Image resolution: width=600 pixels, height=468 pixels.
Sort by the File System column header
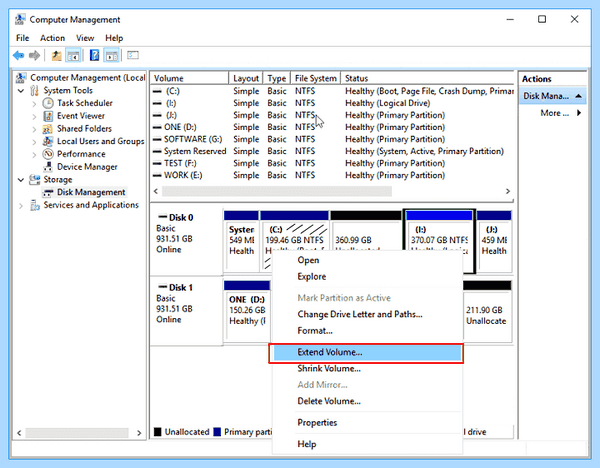316,78
